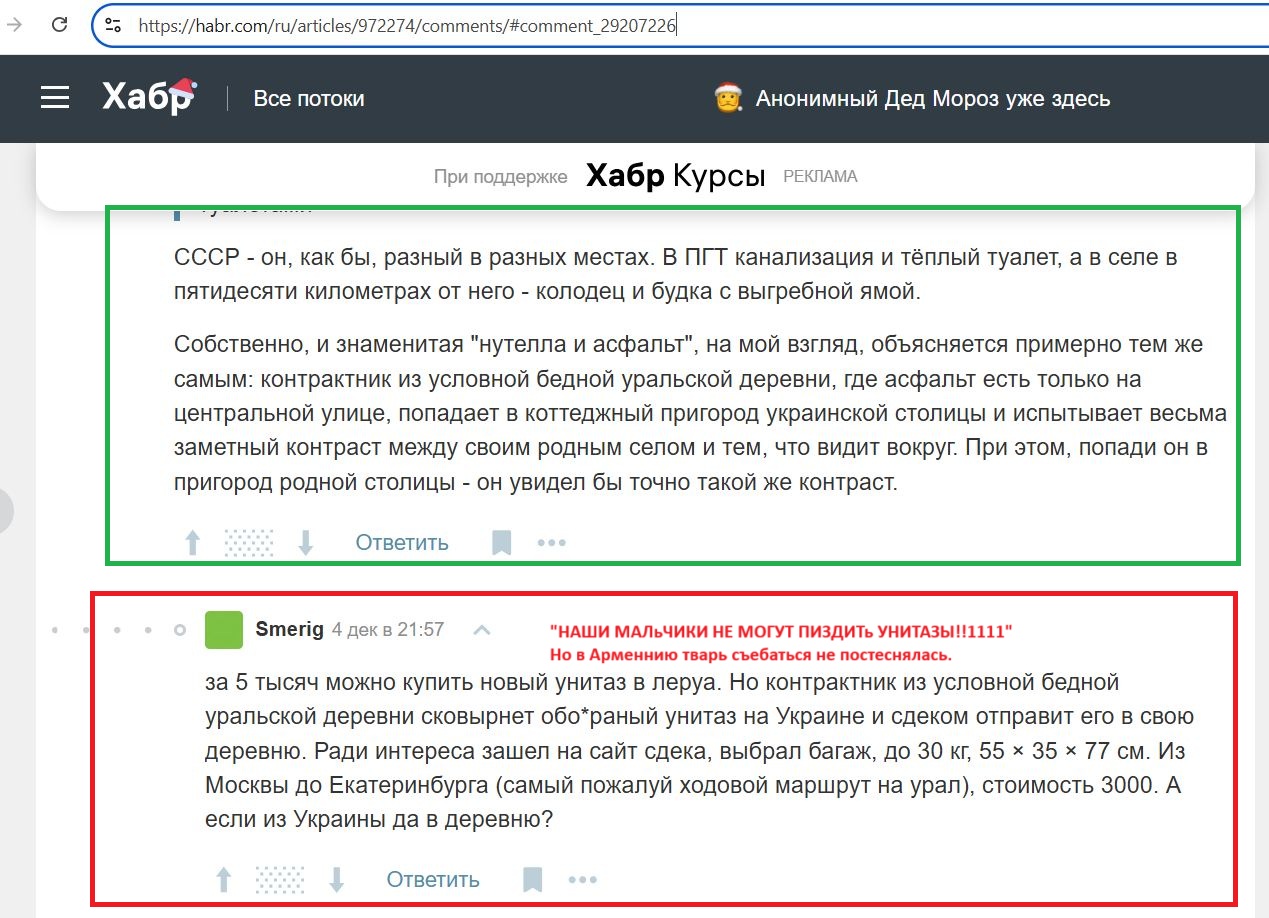Select the Все потоки menu item
The height and width of the screenshot is (918, 1269).
tap(309, 98)
